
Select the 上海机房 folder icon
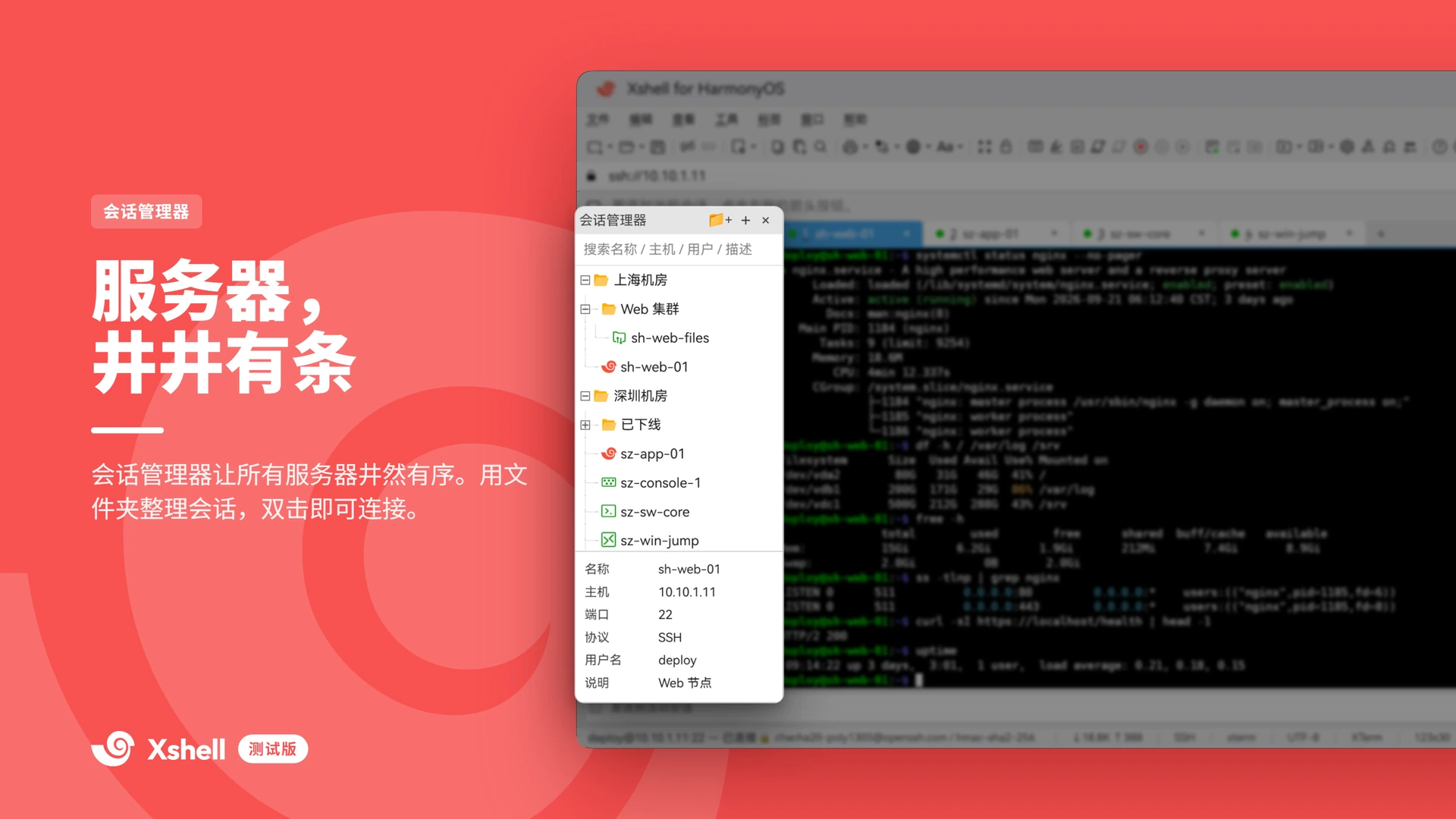pyautogui.click(x=601, y=280)
